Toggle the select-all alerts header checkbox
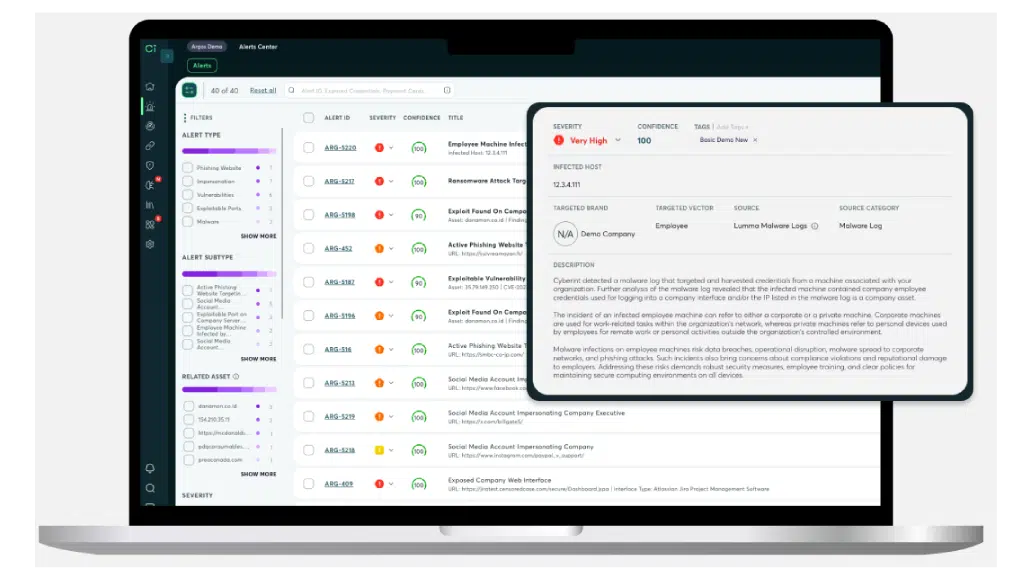Image resolution: width=1024 pixels, height=576 pixels. click(309, 118)
